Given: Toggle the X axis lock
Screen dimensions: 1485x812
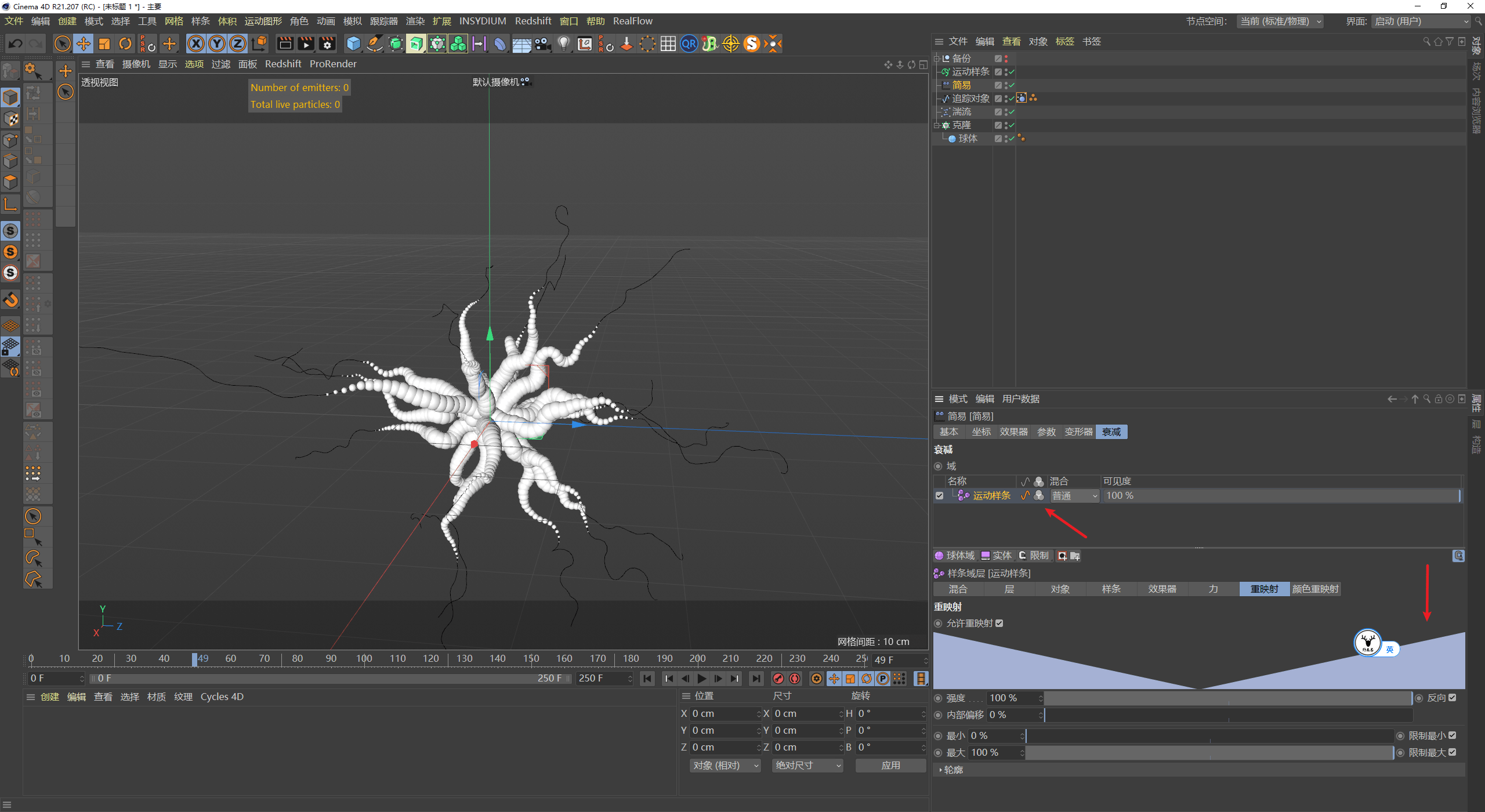Looking at the screenshot, I should coord(196,43).
